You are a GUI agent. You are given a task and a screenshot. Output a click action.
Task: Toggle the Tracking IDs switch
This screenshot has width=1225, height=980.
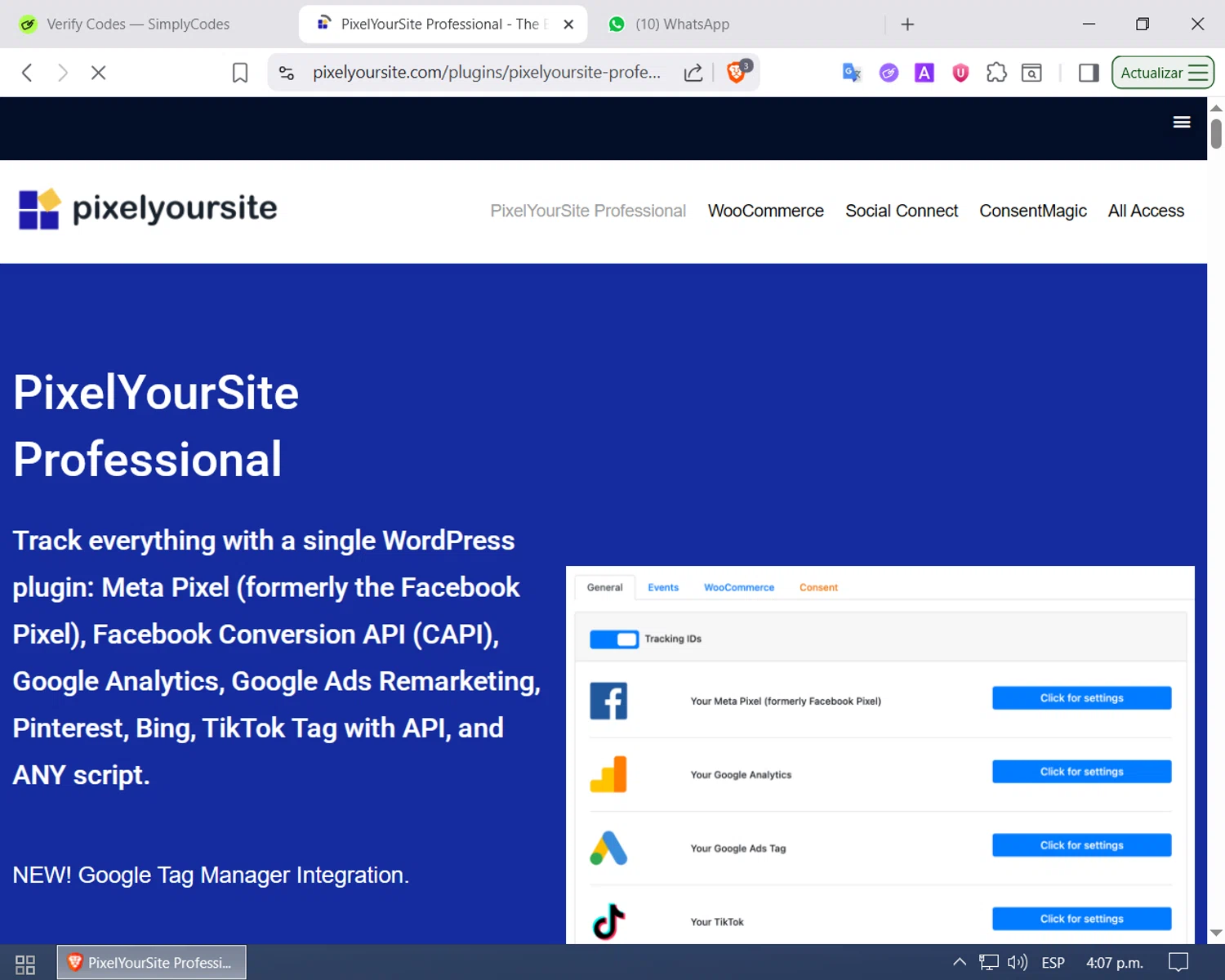click(x=614, y=639)
